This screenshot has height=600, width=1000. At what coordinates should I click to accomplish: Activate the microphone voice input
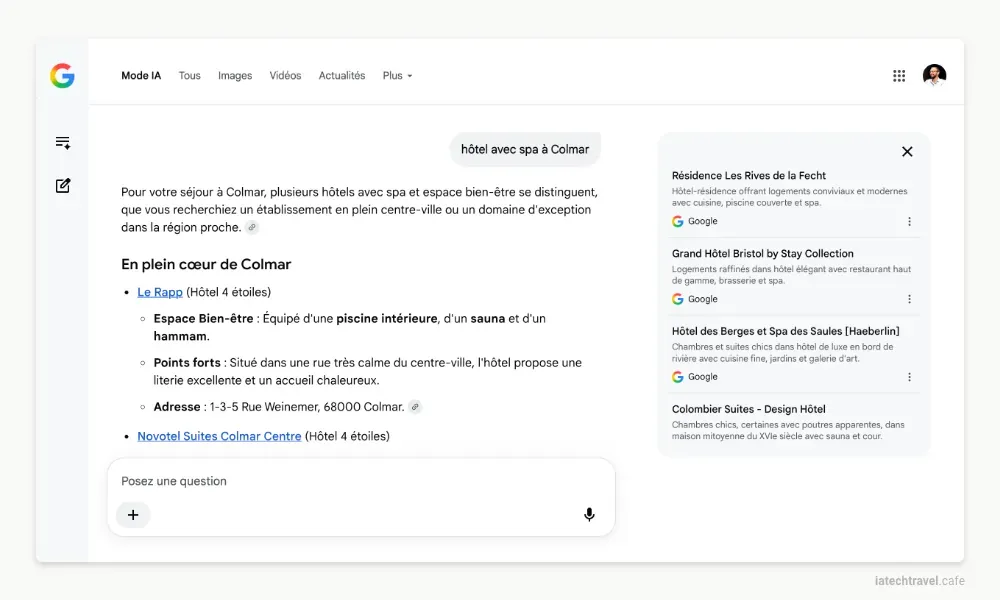pyautogui.click(x=589, y=515)
